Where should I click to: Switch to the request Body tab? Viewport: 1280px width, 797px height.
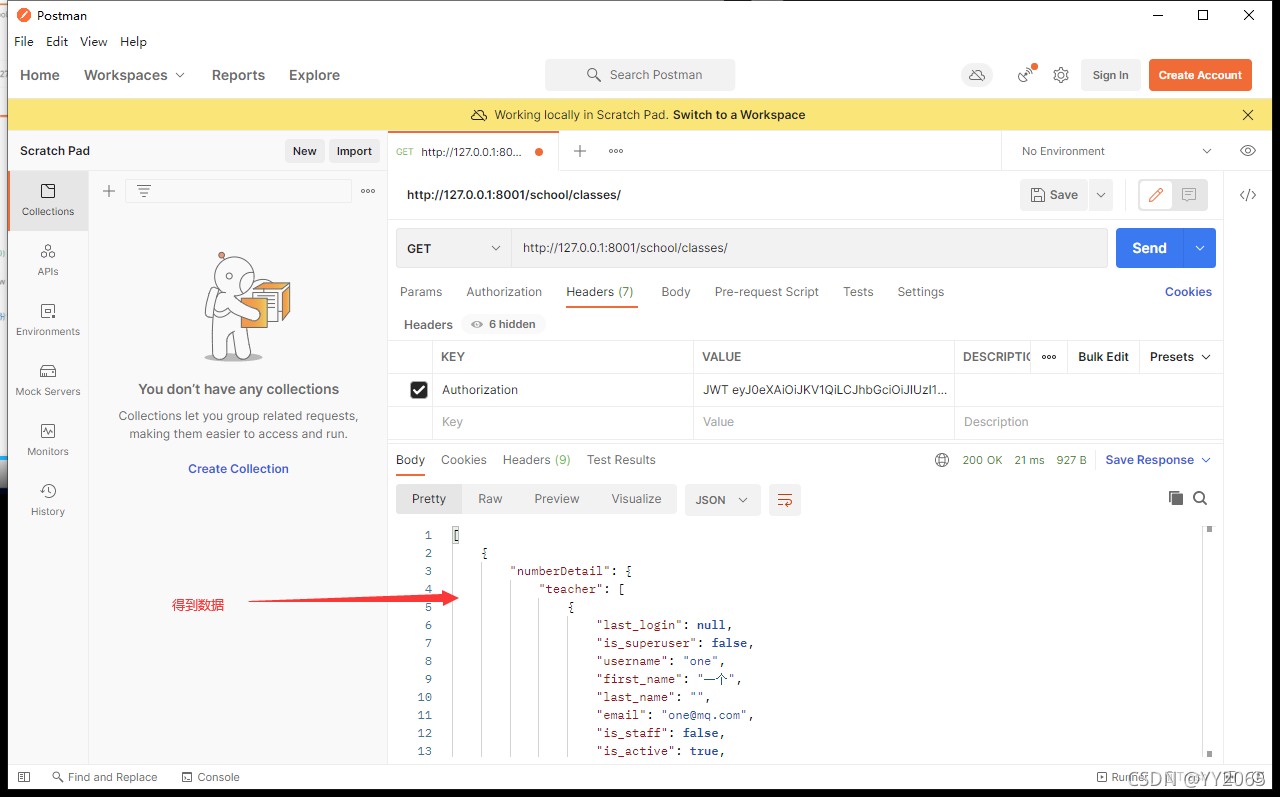676,292
